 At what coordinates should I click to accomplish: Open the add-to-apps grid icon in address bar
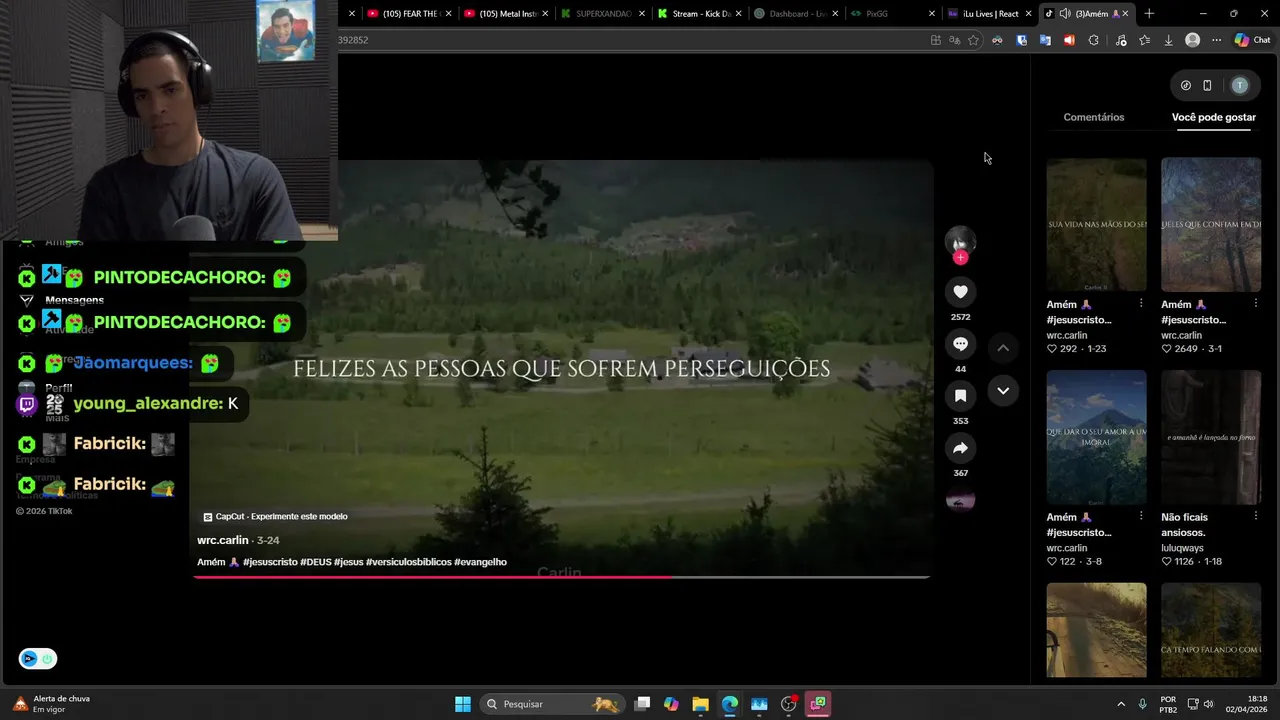pos(936,40)
